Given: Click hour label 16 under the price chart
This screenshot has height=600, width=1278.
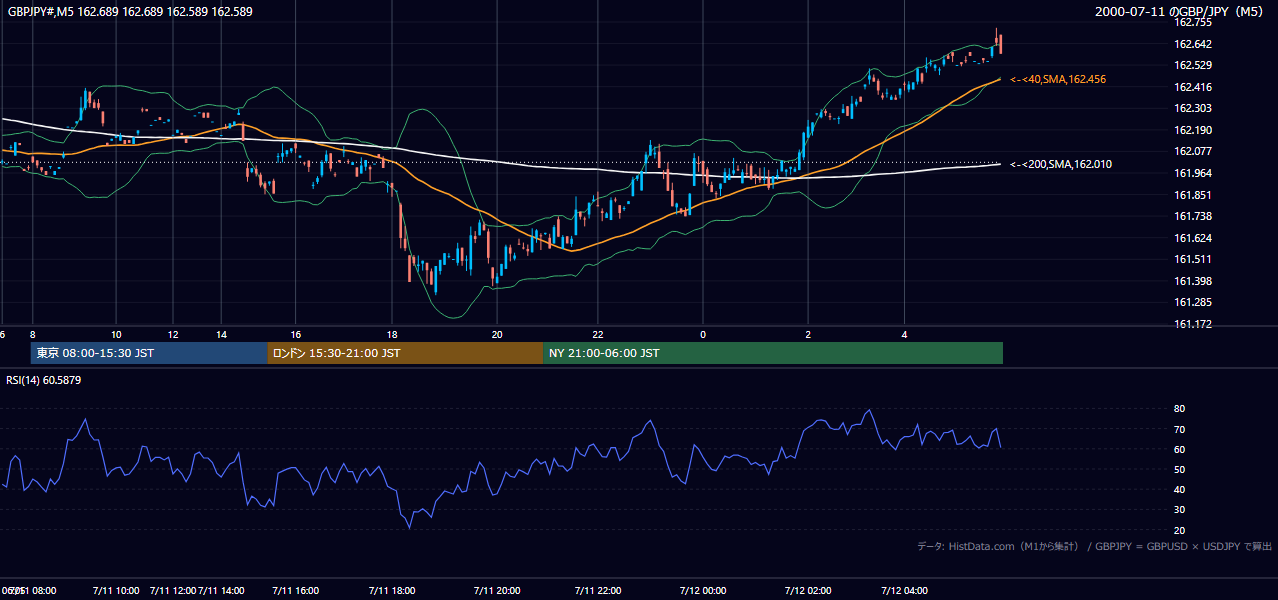Looking at the screenshot, I should coord(296,334).
